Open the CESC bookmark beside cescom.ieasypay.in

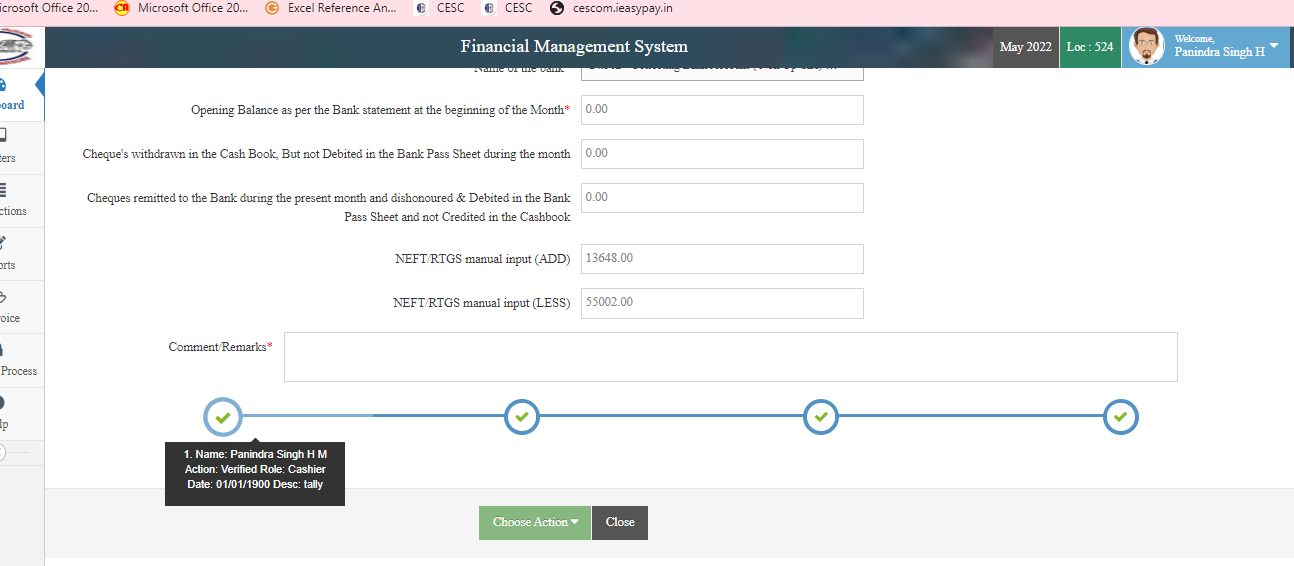[x=508, y=8]
